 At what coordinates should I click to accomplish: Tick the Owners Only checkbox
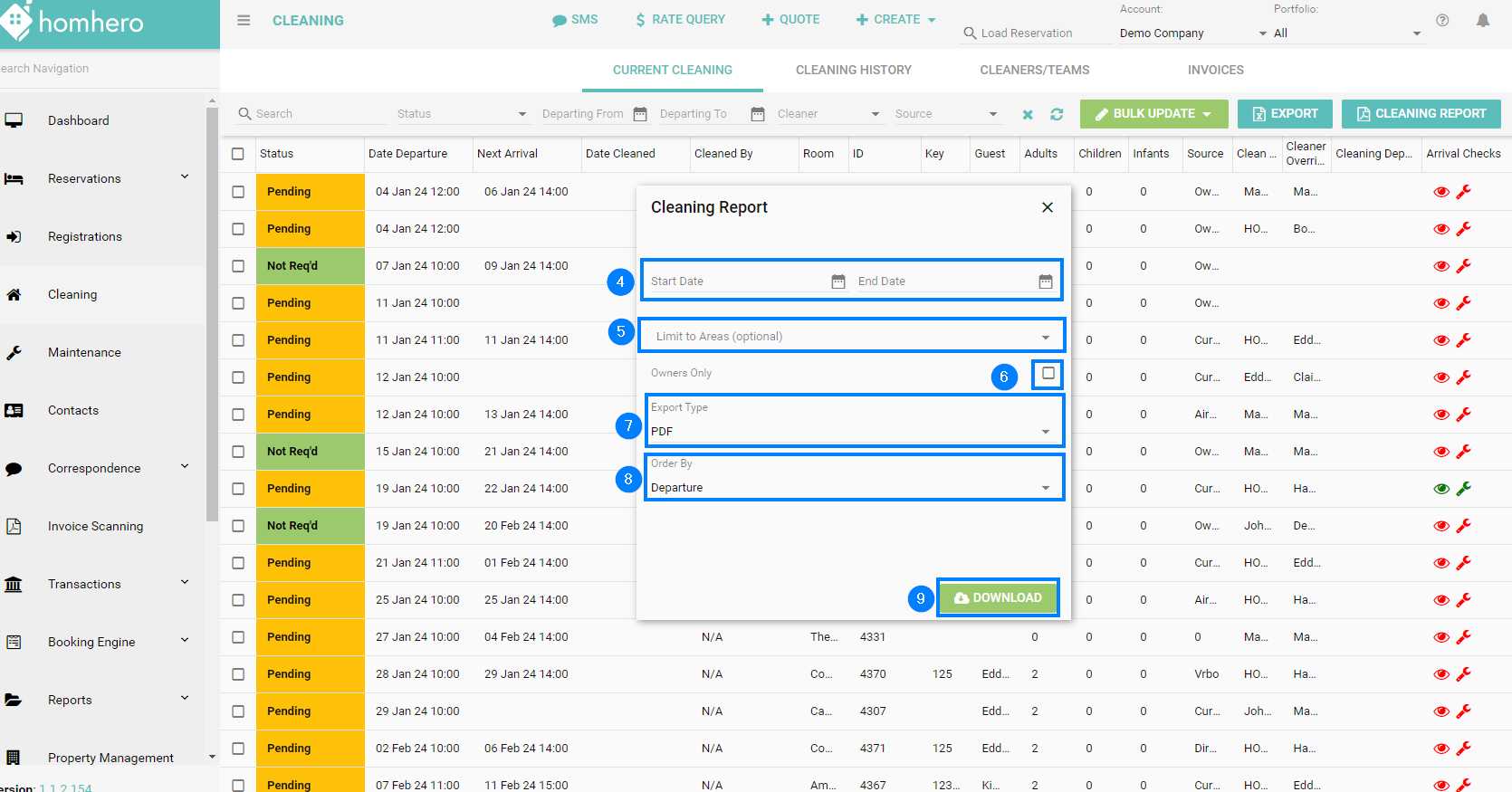click(x=1048, y=373)
